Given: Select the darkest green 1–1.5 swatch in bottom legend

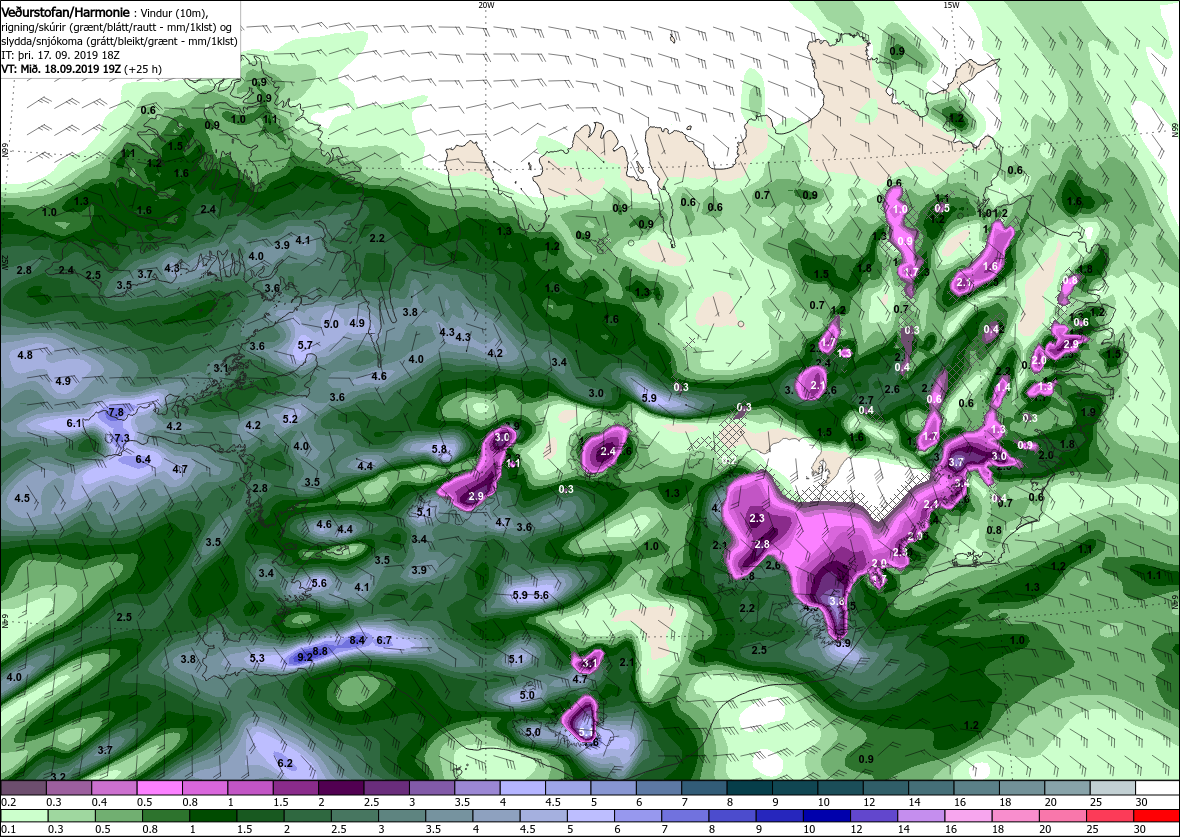Looking at the screenshot, I should (x=212, y=817).
